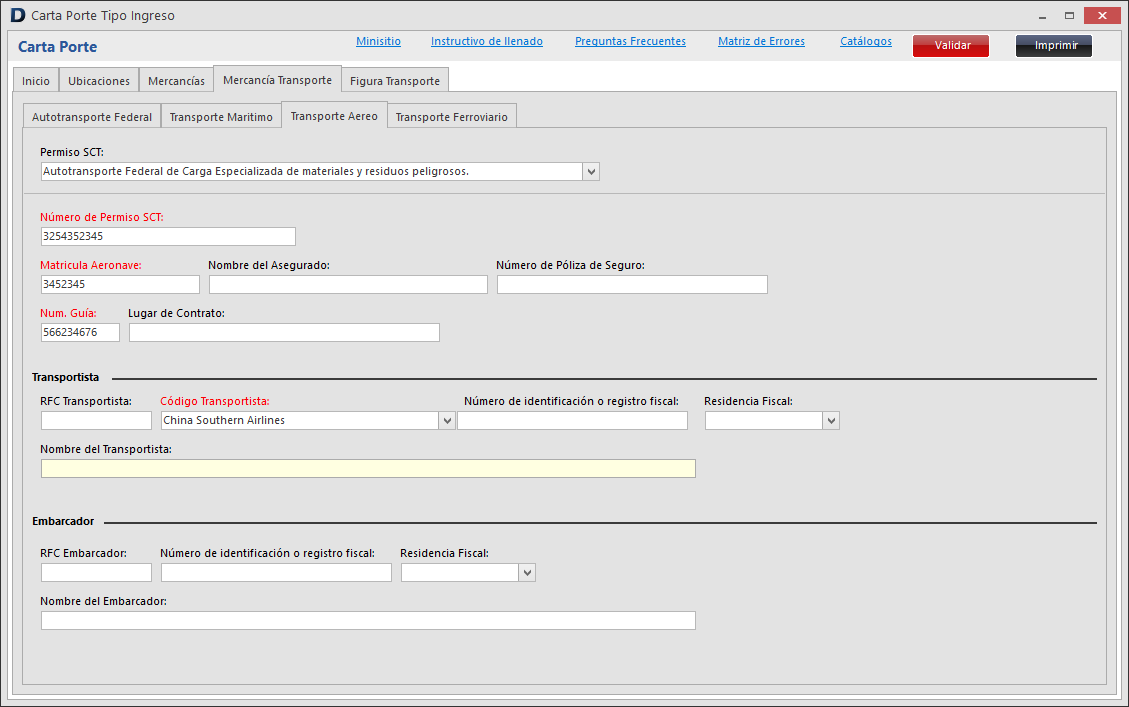Viewport: 1129px width, 707px height.
Task: Click the Imprimir button
Action: (1054, 46)
